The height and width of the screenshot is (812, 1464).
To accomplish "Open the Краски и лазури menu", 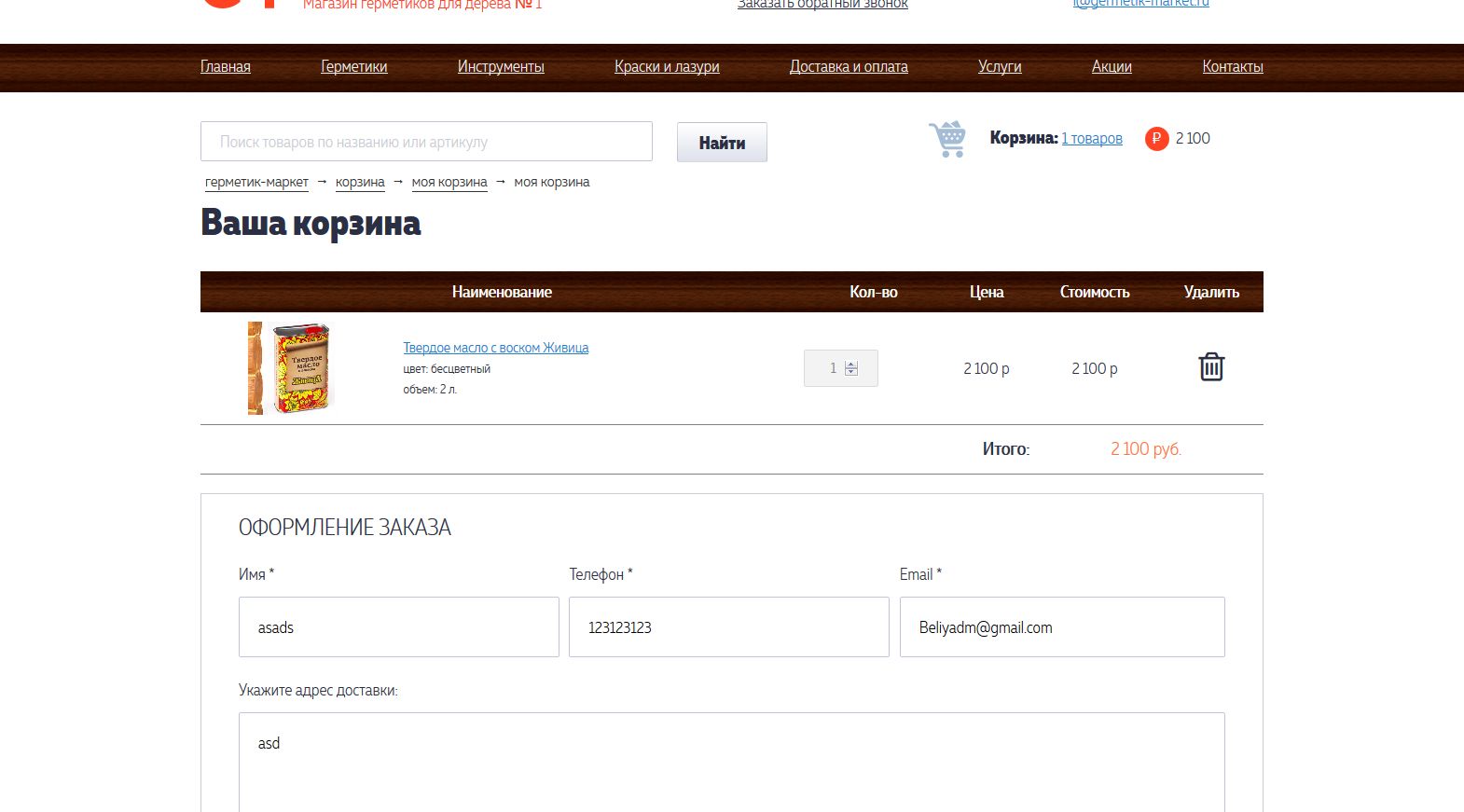I will pyautogui.click(x=667, y=67).
